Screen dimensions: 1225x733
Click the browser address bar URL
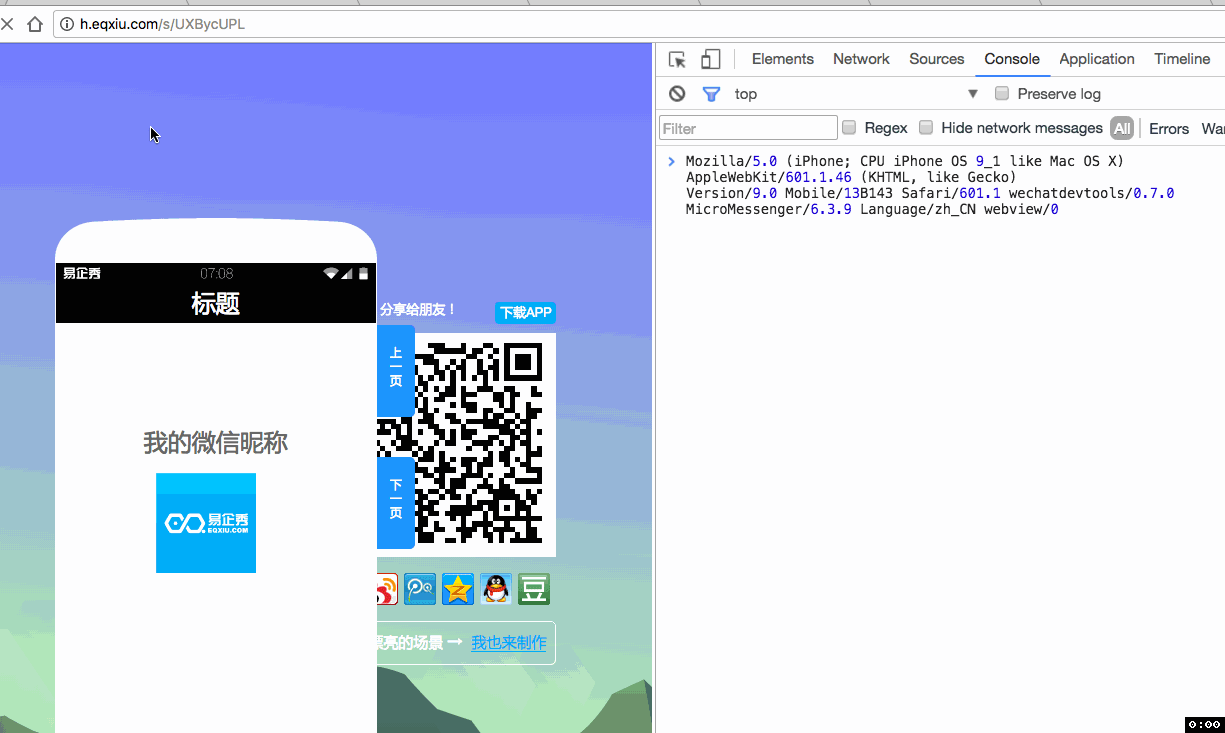(162, 24)
